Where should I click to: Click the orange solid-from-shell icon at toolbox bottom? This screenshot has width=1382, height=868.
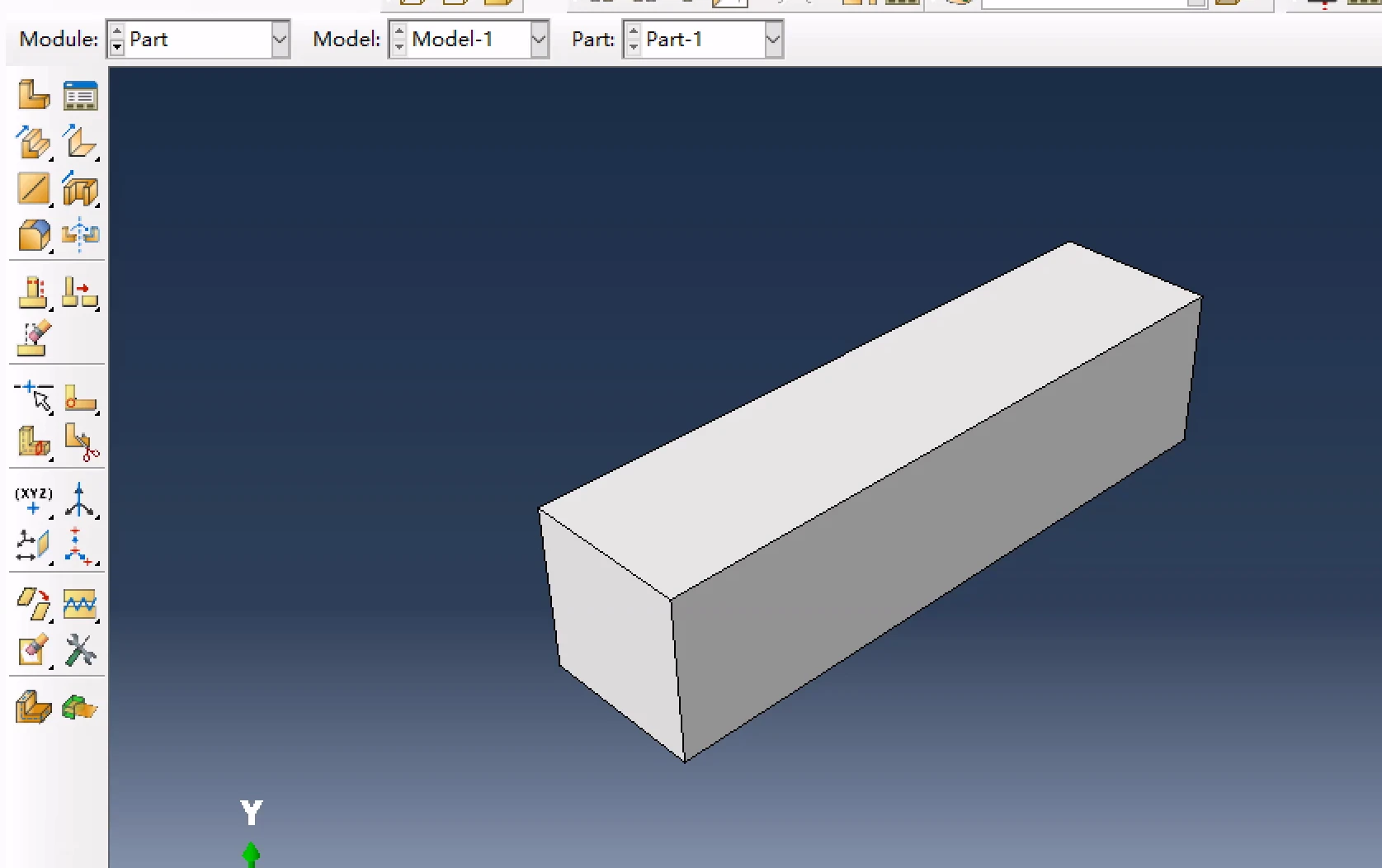(x=34, y=707)
